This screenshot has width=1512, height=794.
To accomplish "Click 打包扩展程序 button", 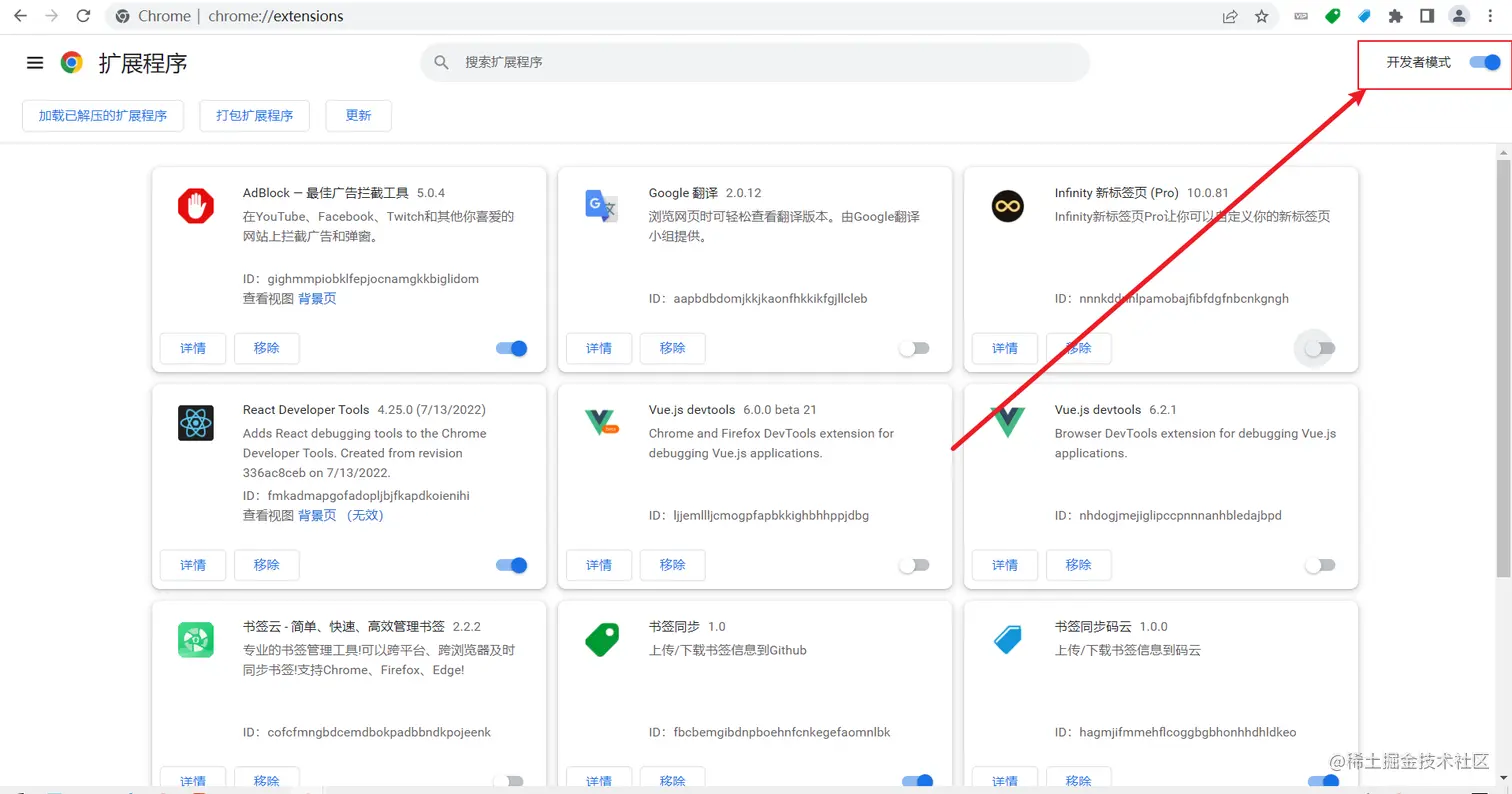I will [254, 115].
